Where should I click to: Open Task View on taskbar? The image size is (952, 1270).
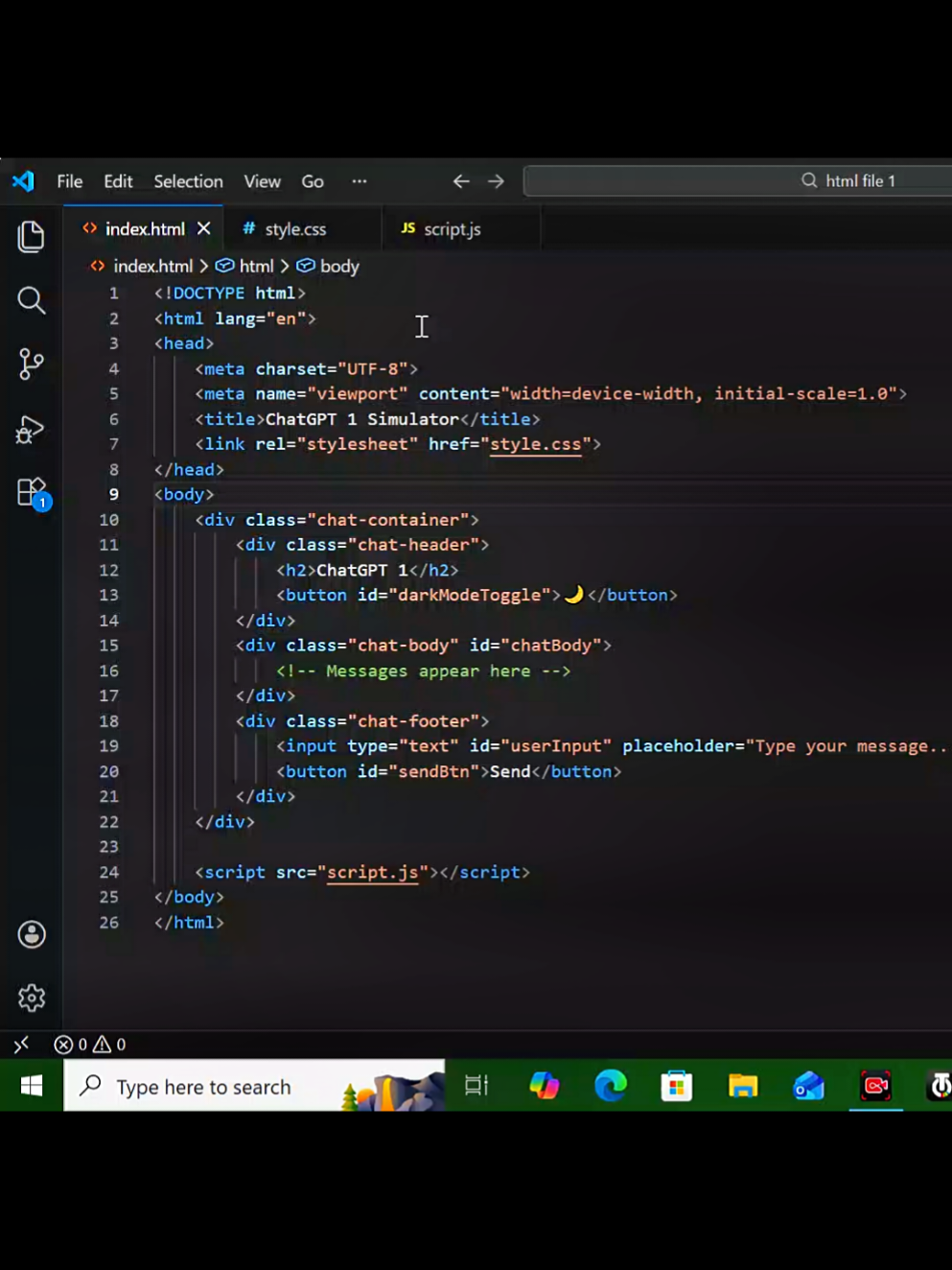tap(476, 1086)
